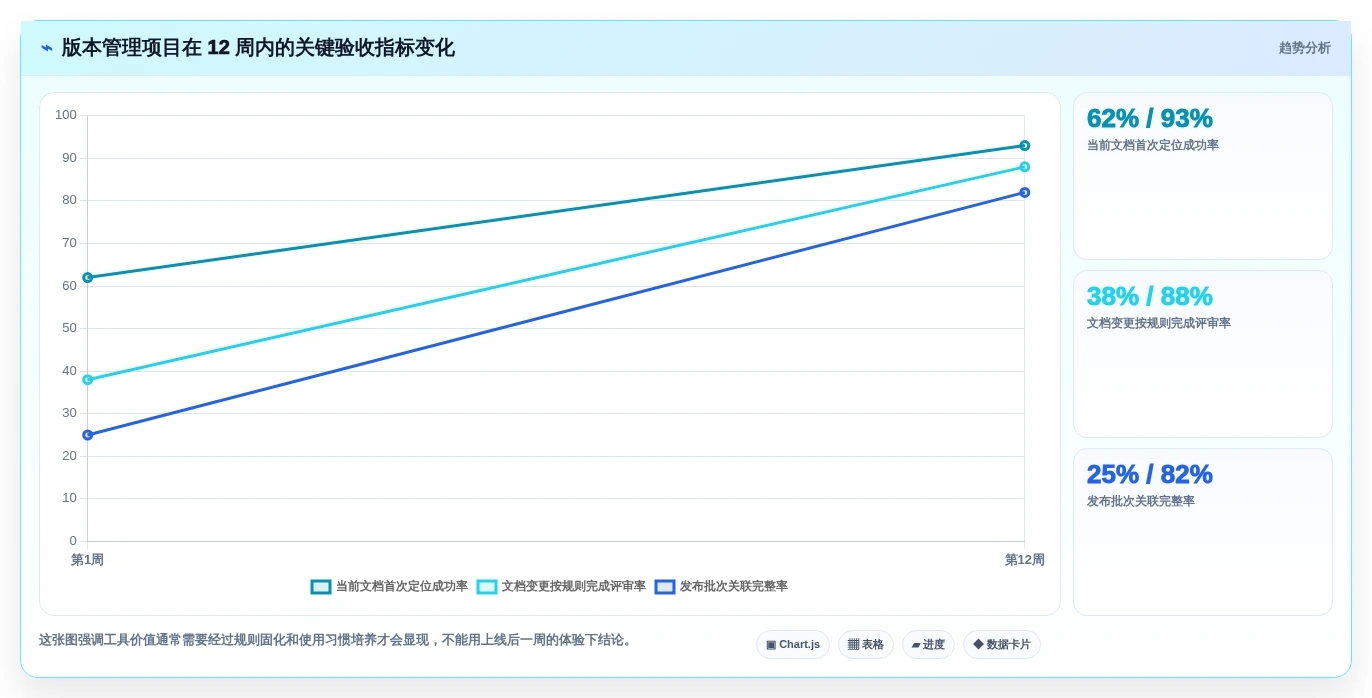Click the 第12周 data point at 88

tap(1024, 167)
